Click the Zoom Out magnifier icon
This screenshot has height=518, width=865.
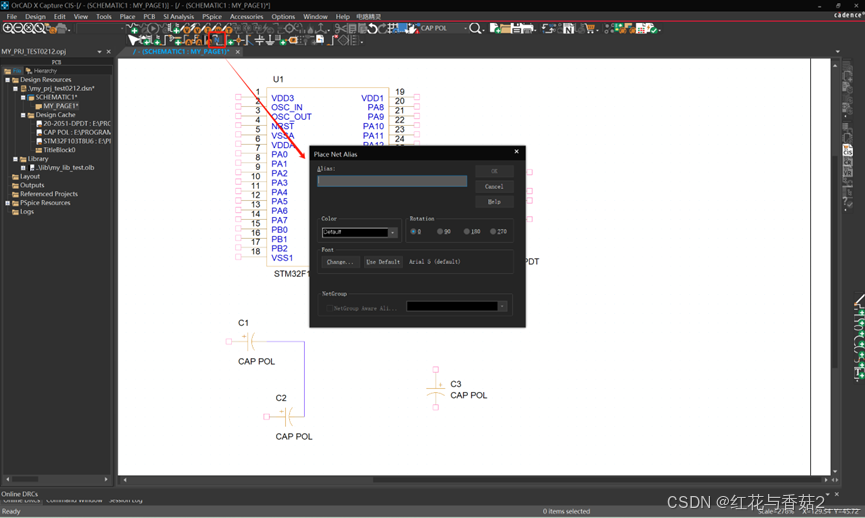[x=17, y=28]
